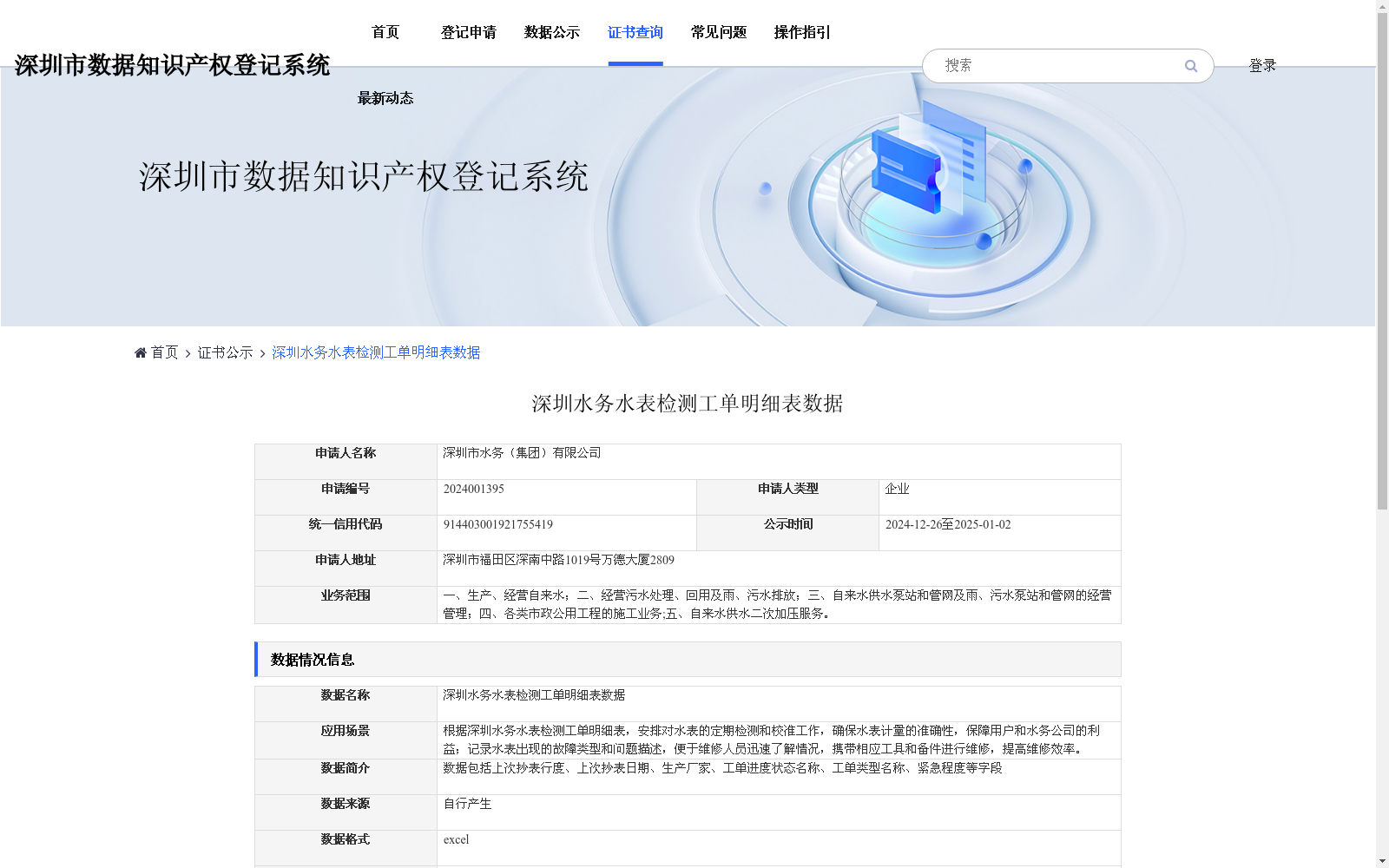Click the applicant type value 企业
Image resolution: width=1389 pixels, height=868 pixels.
tap(898, 489)
